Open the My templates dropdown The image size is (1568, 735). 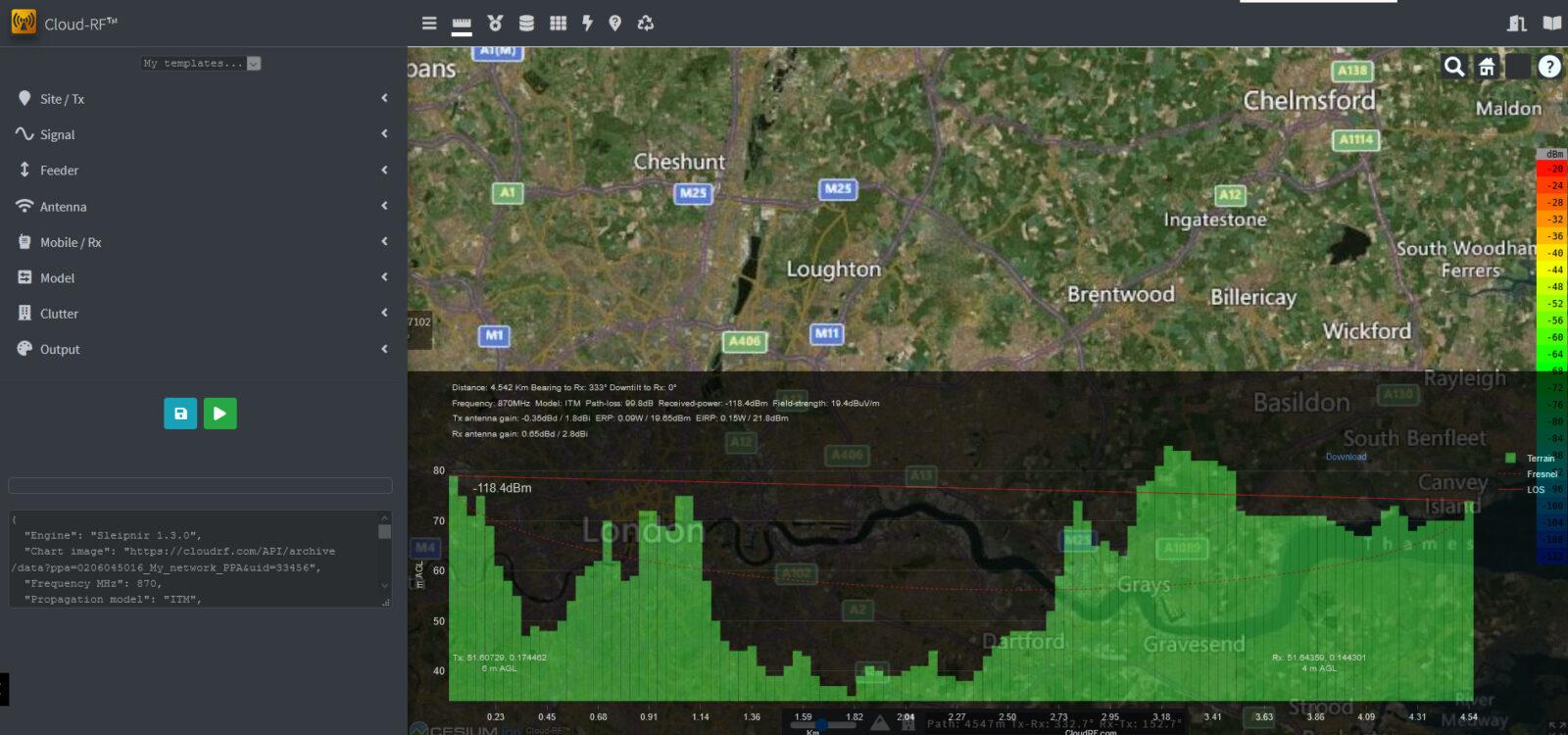point(201,64)
